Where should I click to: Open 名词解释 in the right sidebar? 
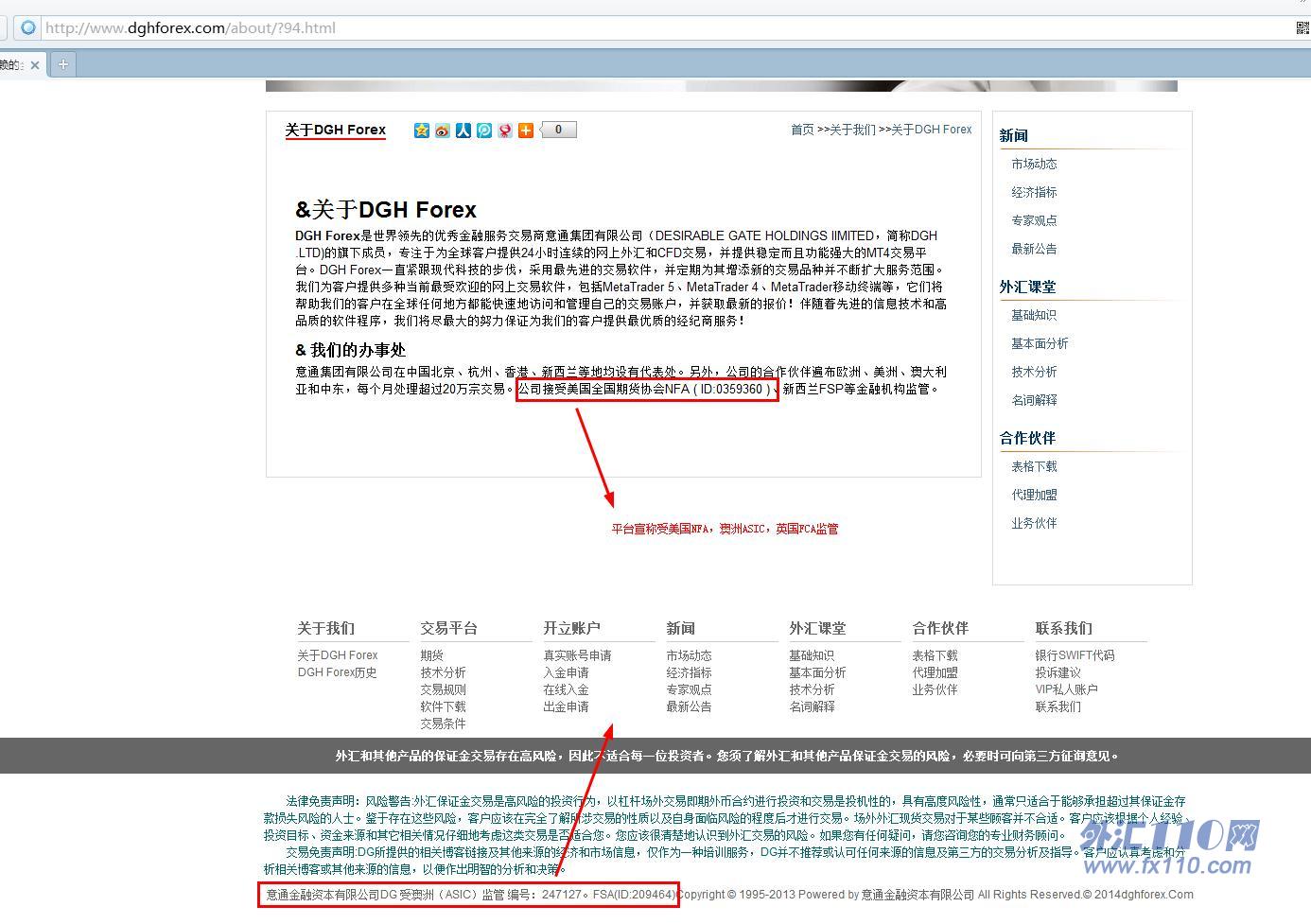1034,400
